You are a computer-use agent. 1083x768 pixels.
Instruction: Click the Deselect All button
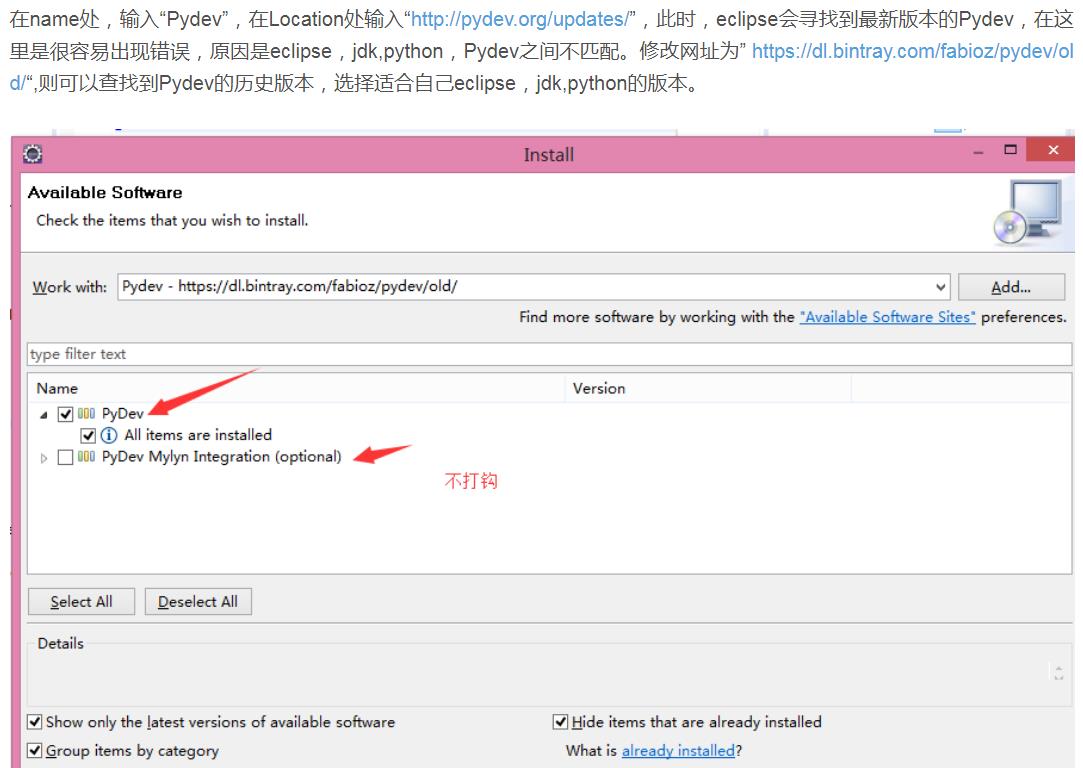[x=198, y=602]
